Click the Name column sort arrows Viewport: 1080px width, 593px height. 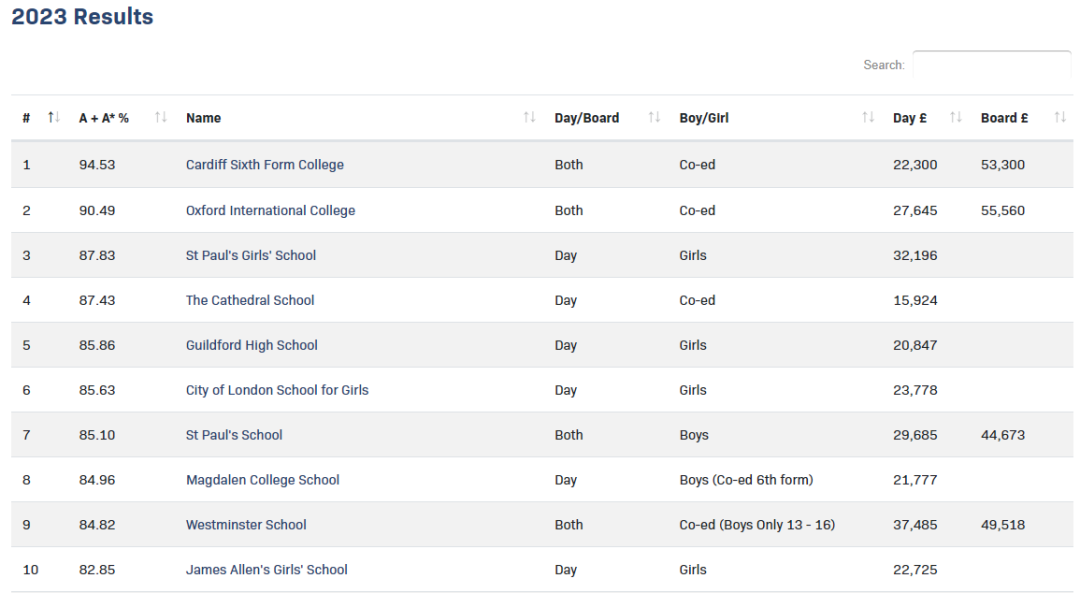point(529,118)
